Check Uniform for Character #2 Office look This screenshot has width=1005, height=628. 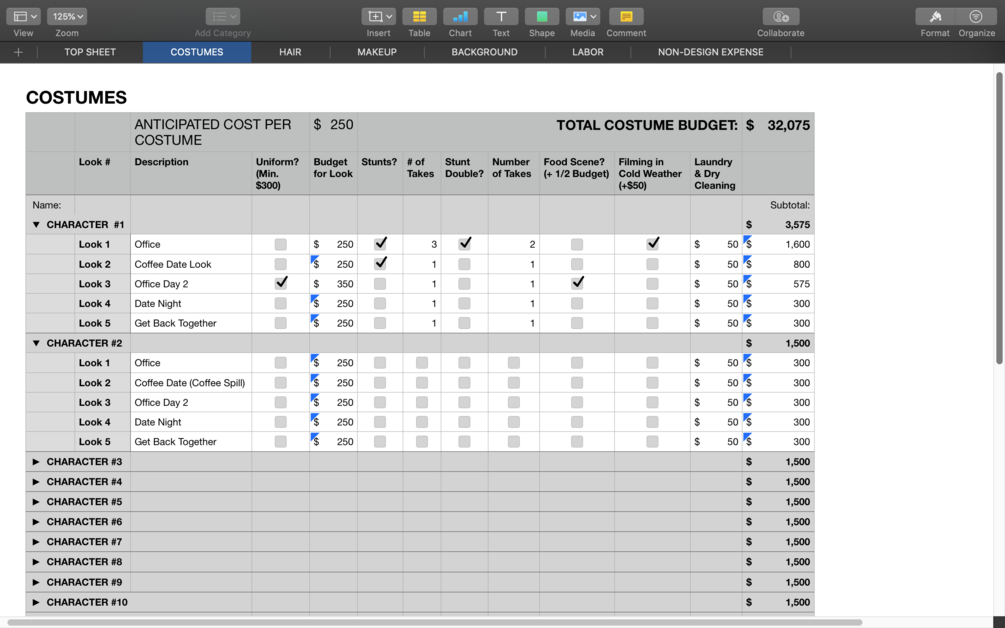tap(281, 363)
